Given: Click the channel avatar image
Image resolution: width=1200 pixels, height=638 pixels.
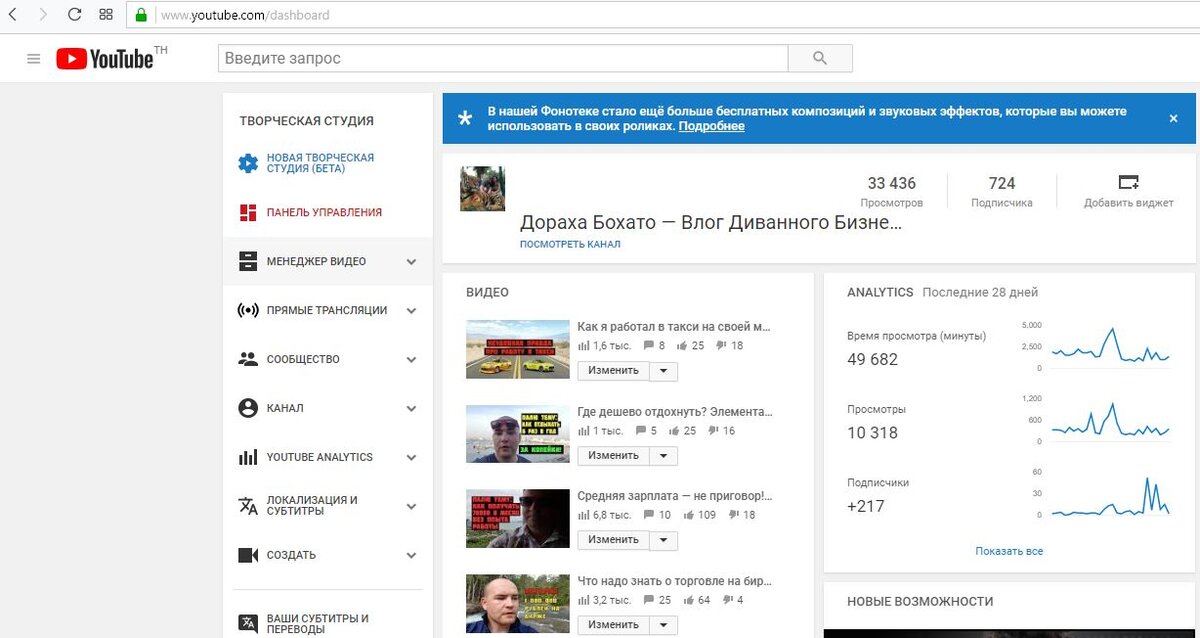Looking at the screenshot, I should point(482,188).
